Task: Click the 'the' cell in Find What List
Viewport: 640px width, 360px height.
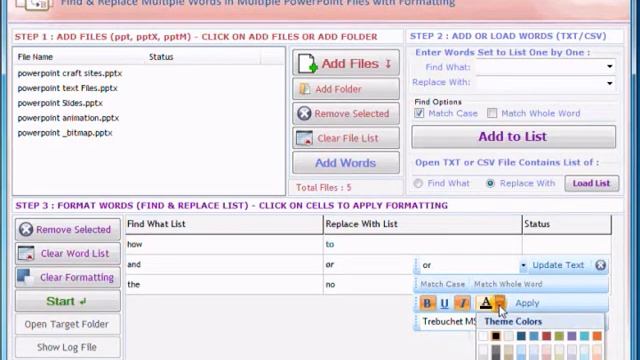Action: [x=224, y=284]
